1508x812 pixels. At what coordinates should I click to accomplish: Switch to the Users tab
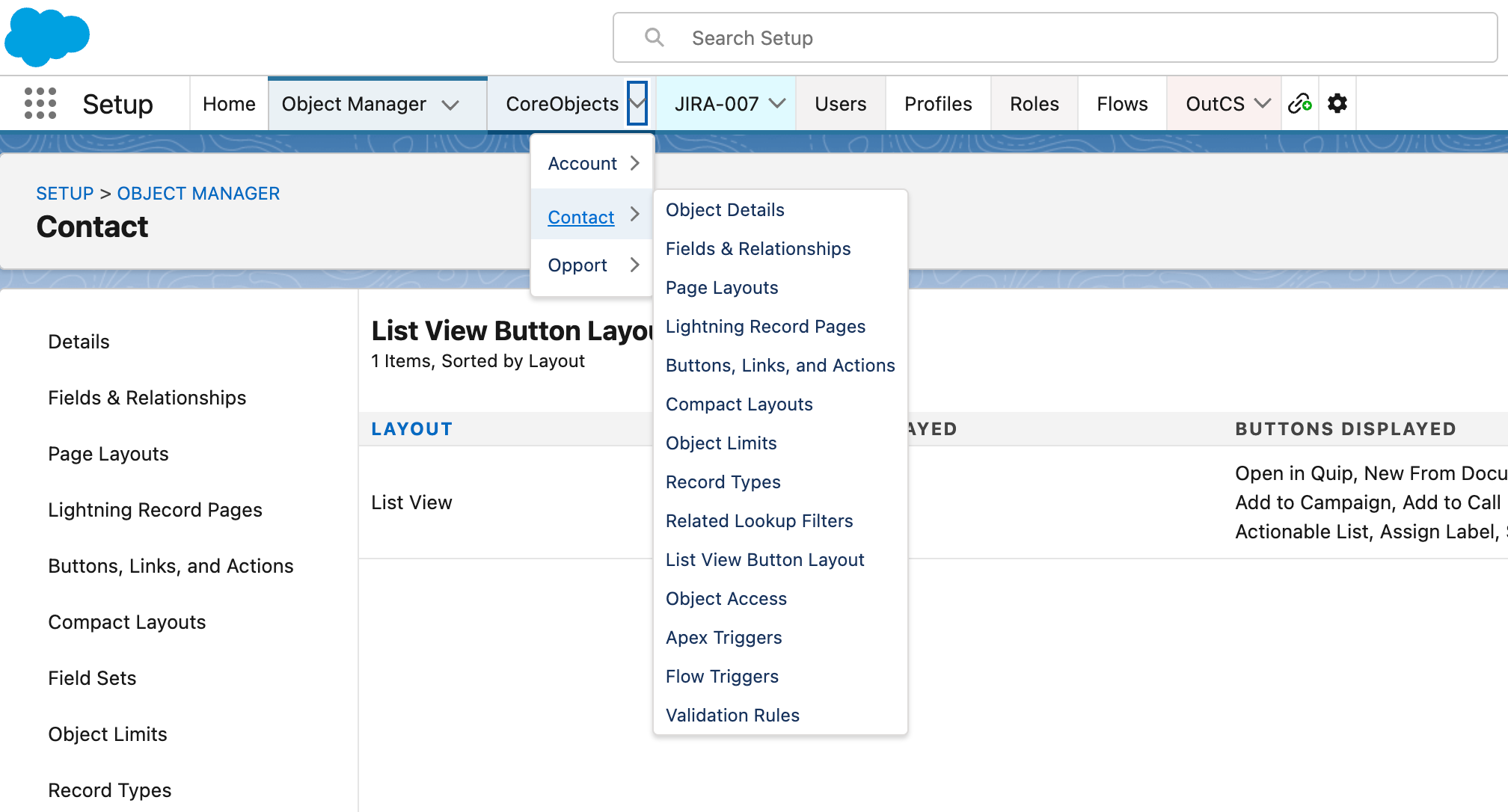coord(841,104)
